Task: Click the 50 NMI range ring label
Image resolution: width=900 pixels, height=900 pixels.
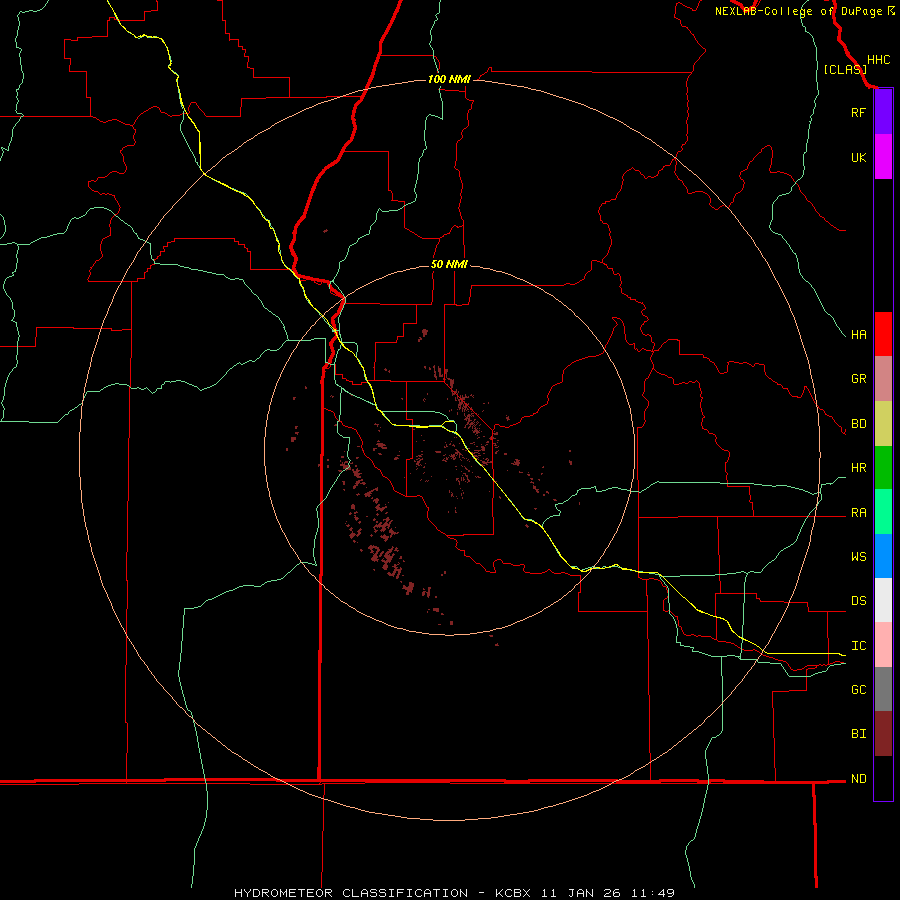Action: click(449, 265)
